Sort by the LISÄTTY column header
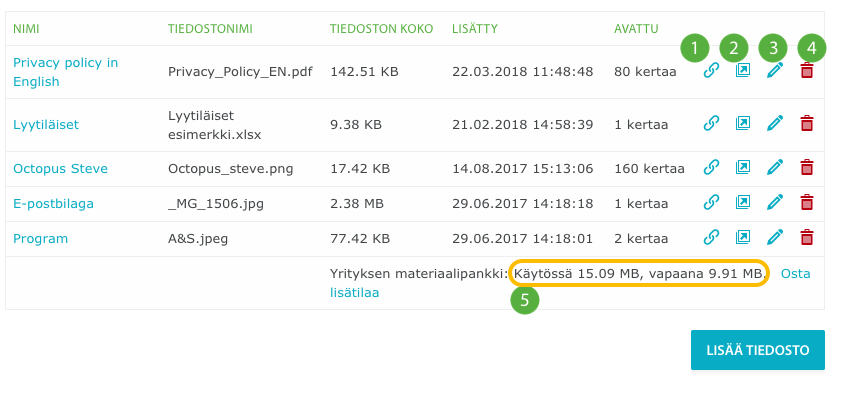 (x=475, y=29)
